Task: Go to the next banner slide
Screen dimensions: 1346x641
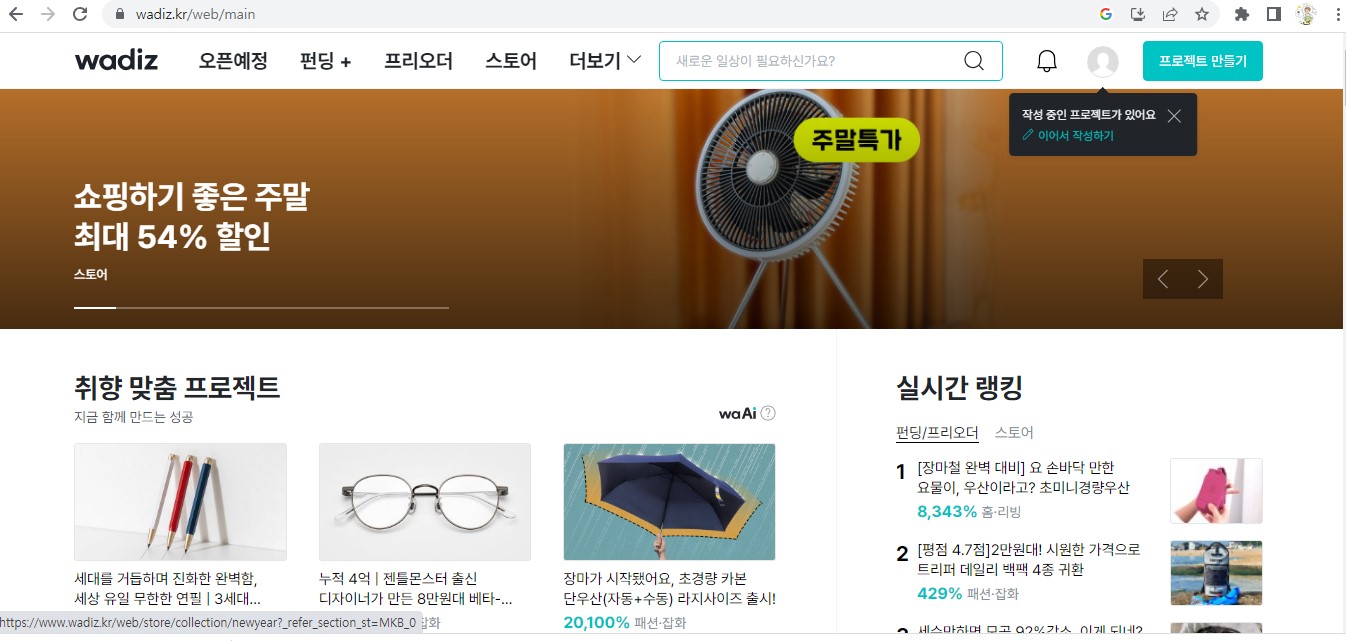Action: tap(1203, 279)
